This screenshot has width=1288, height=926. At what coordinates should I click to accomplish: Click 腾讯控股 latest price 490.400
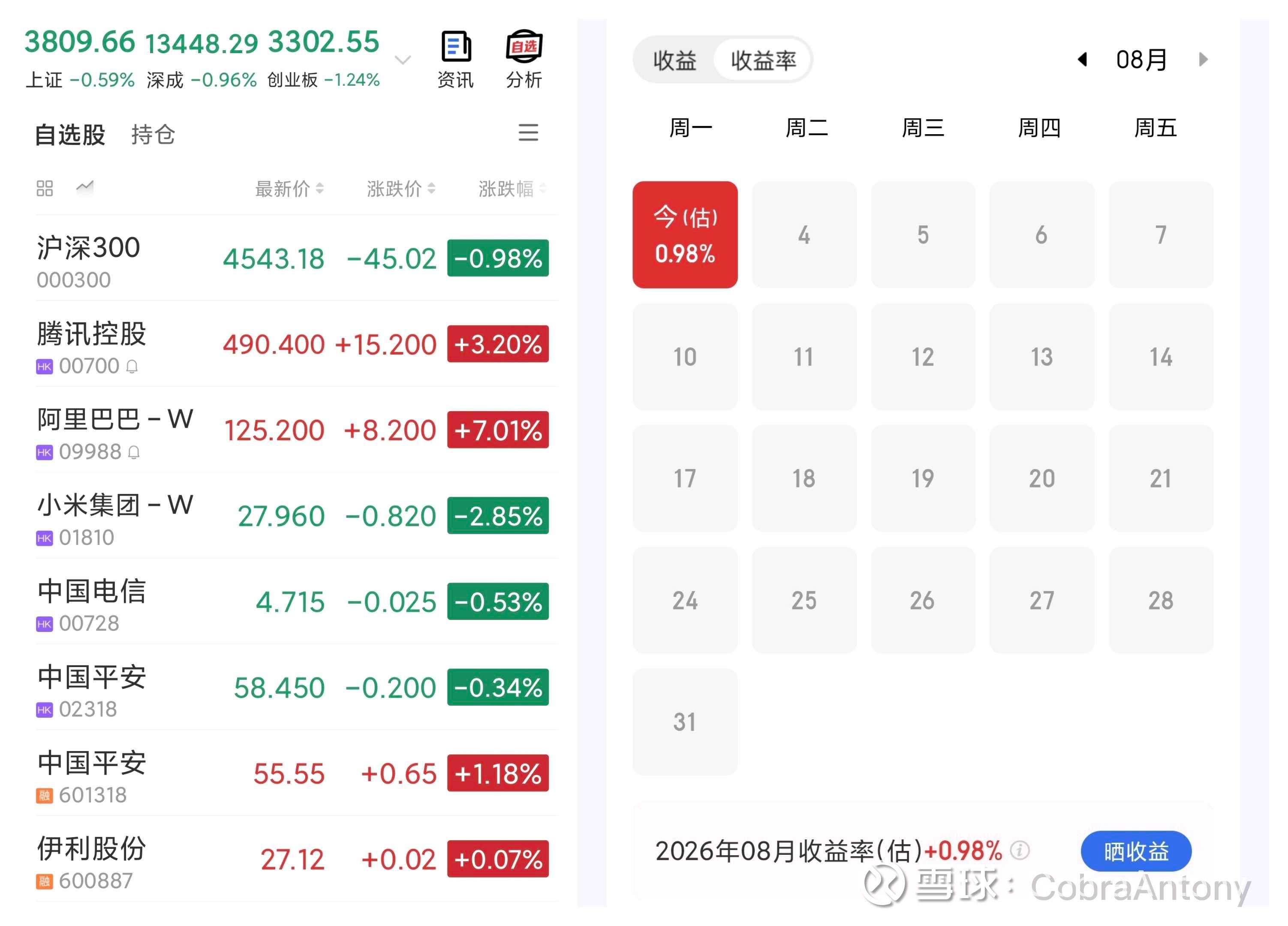pos(274,344)
